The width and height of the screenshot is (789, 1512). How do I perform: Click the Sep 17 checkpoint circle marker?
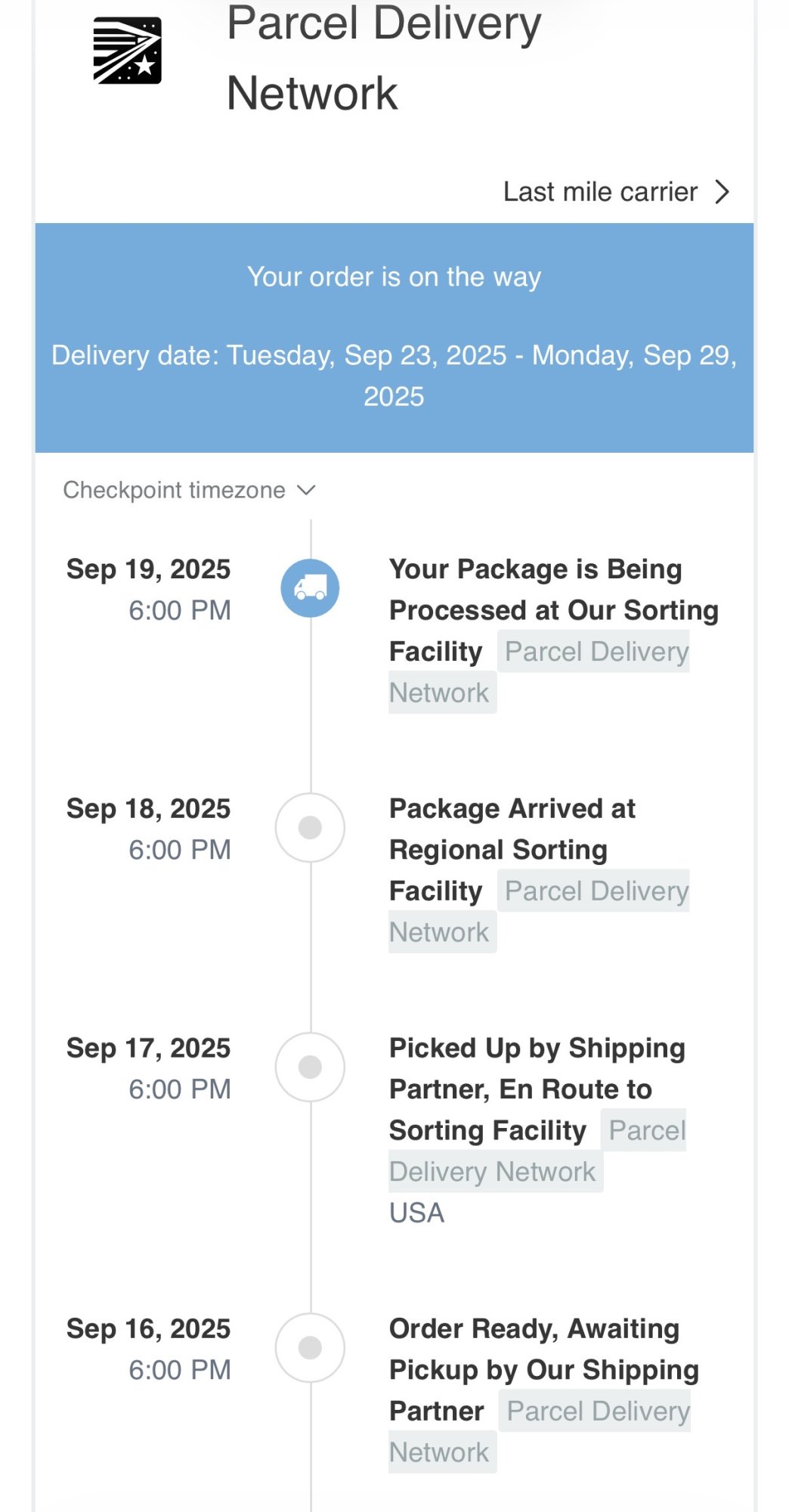pyautogui.click(x=310, y=1067)
